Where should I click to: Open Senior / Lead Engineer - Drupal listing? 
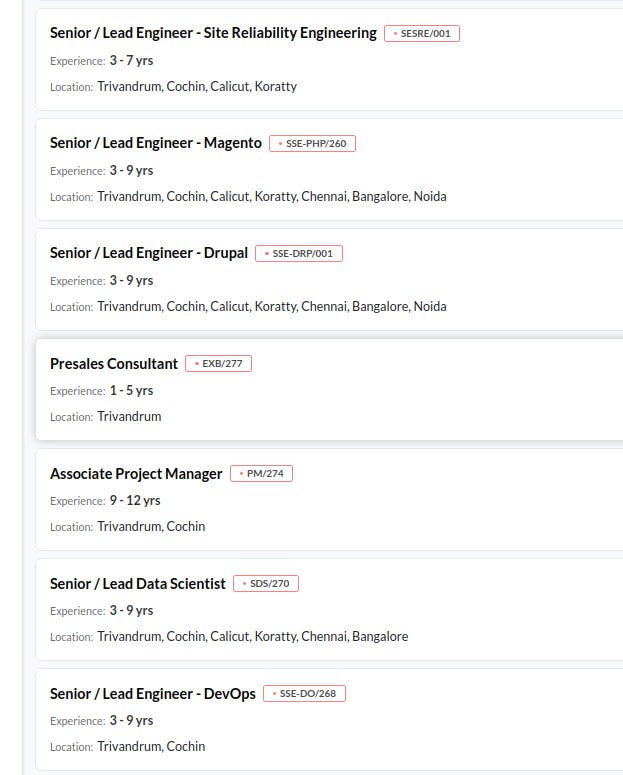coord(149,253)
